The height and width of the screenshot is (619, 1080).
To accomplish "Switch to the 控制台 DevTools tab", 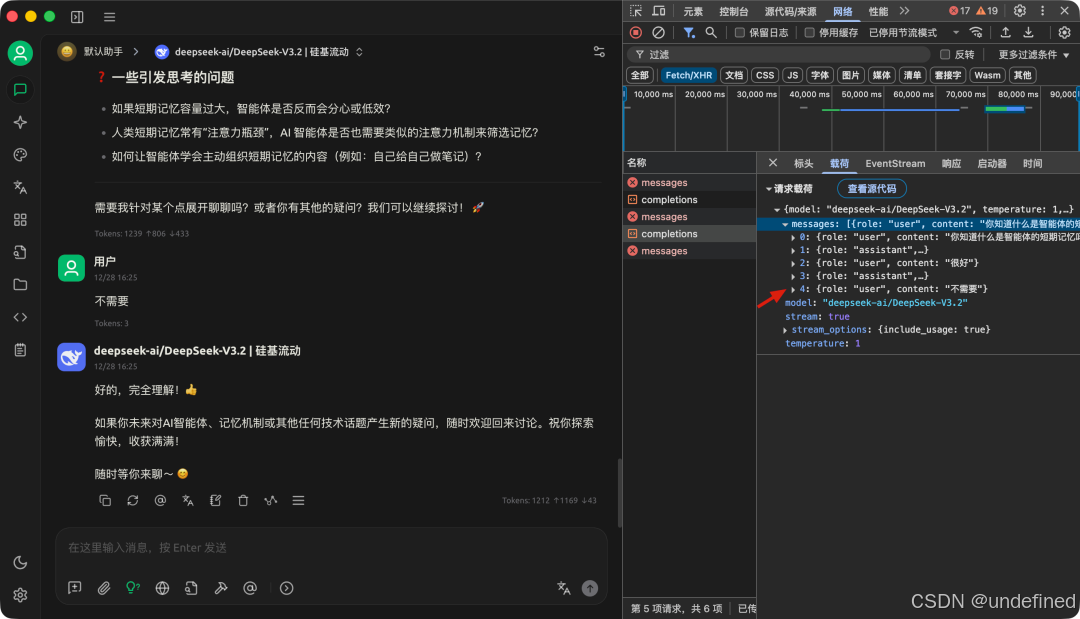I will coord(732,11).
